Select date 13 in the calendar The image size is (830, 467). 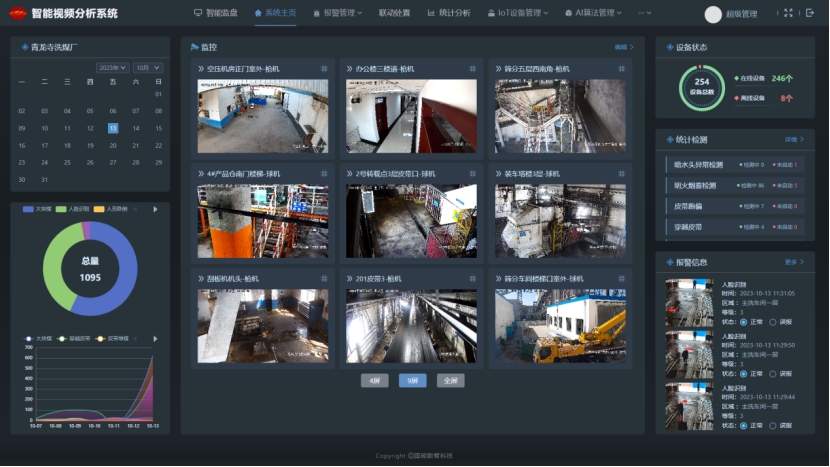point(113,128)
